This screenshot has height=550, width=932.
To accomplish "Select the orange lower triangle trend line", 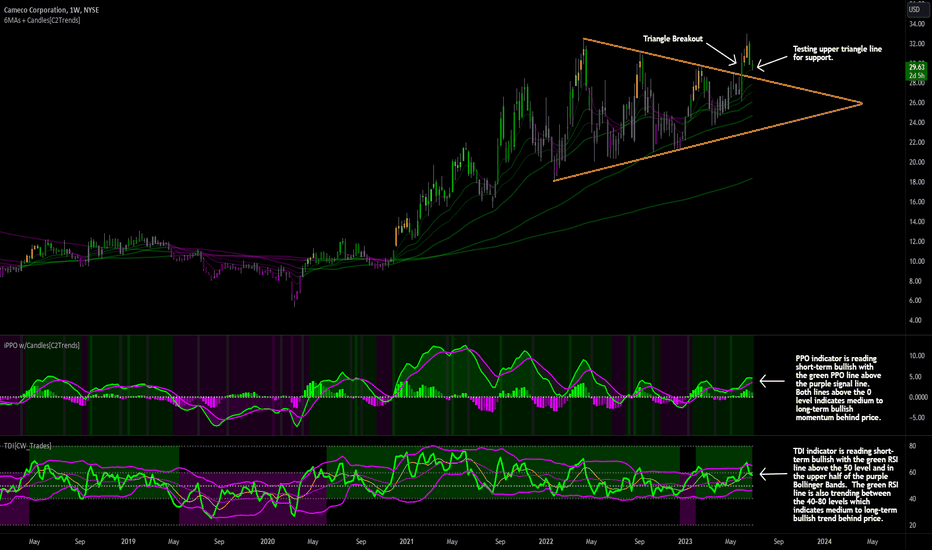I will (x=707, y=142).
